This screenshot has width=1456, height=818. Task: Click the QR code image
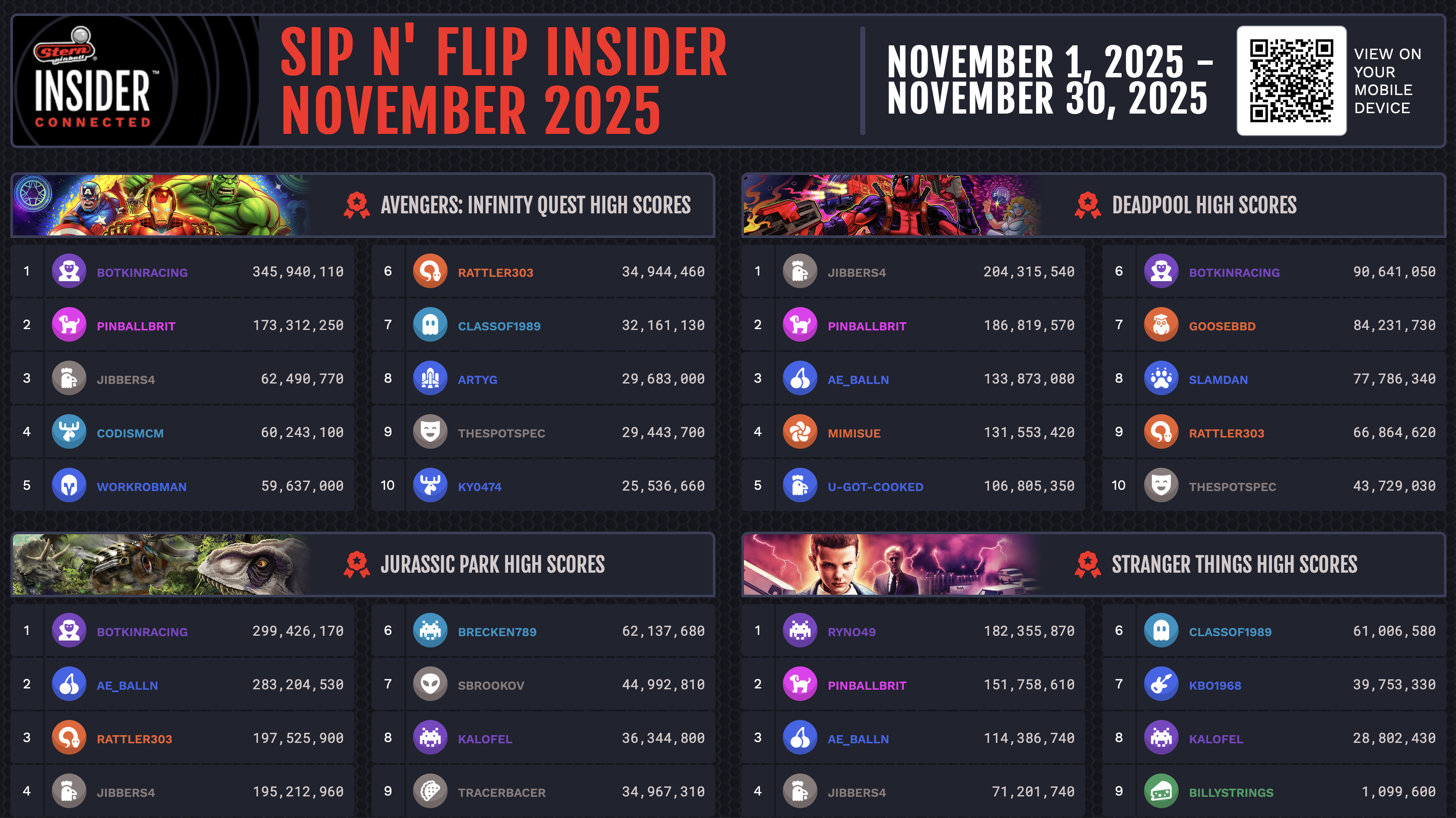pos(1291,80)
